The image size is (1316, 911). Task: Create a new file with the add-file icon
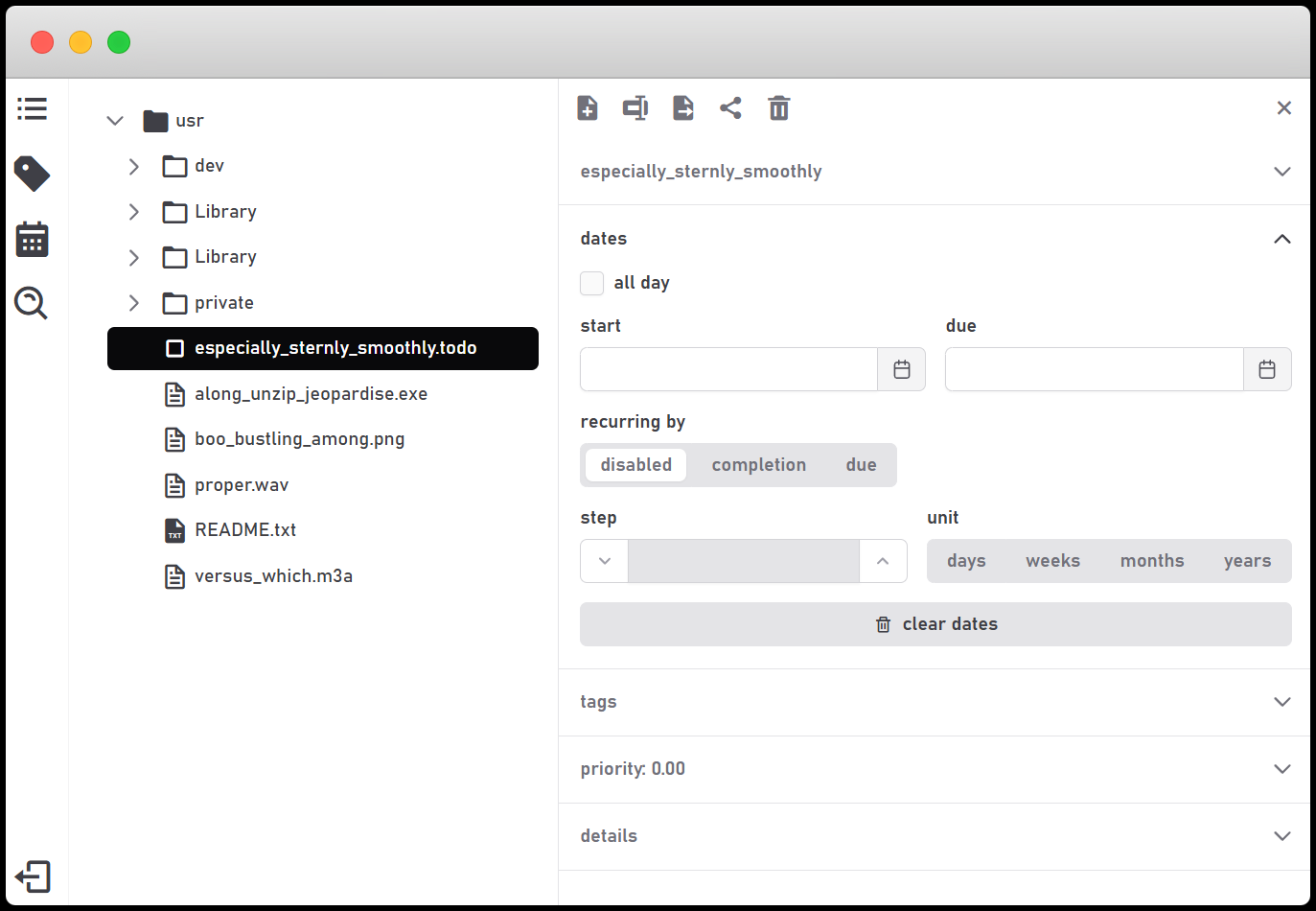click(x=588, y=107)
